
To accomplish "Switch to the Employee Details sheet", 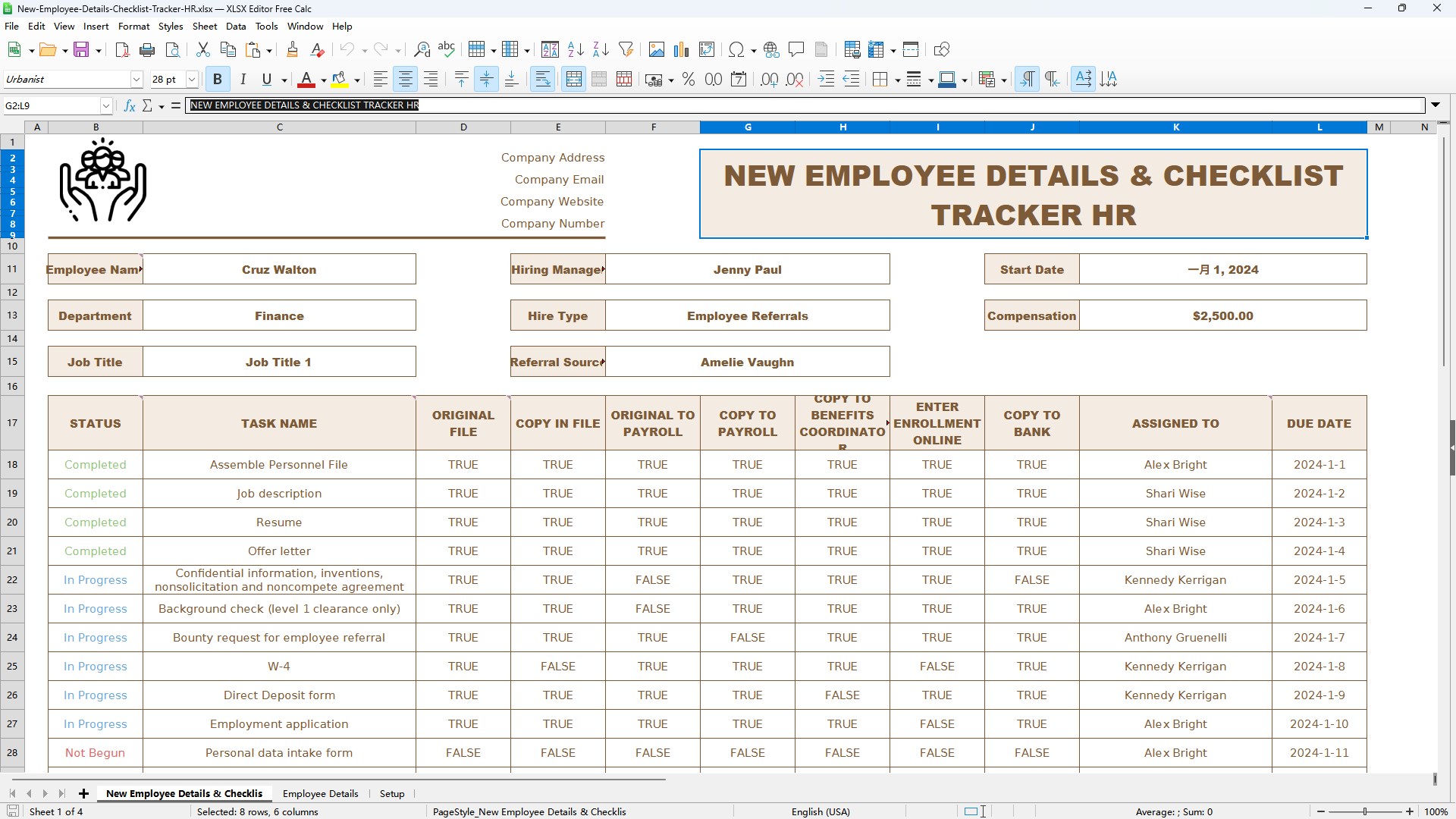I will coord(320,793).
